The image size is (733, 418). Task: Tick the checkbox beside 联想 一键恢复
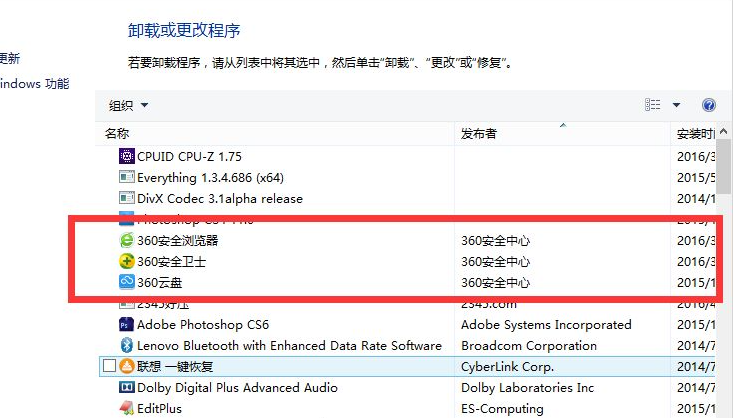pyautogui.click(x=109, y=367)
